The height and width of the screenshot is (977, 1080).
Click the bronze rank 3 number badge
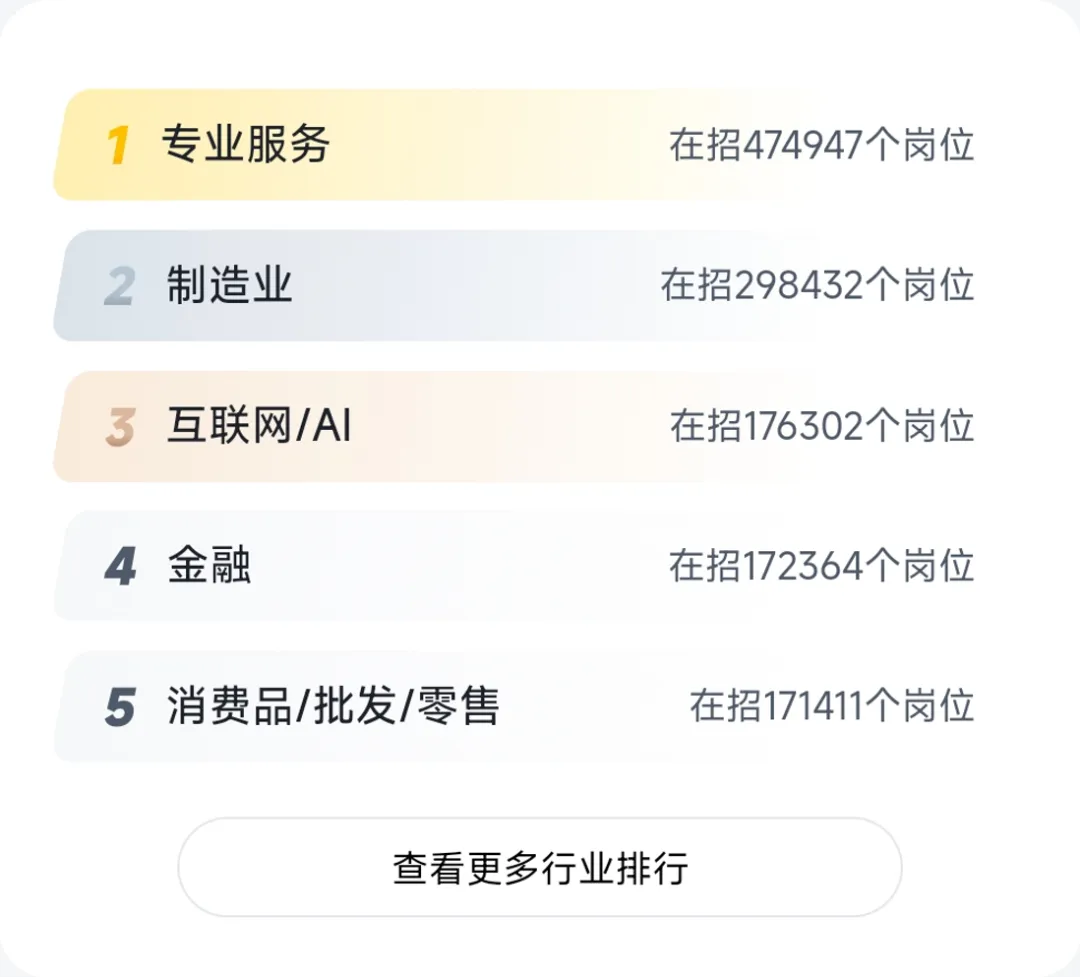[121, 427]
